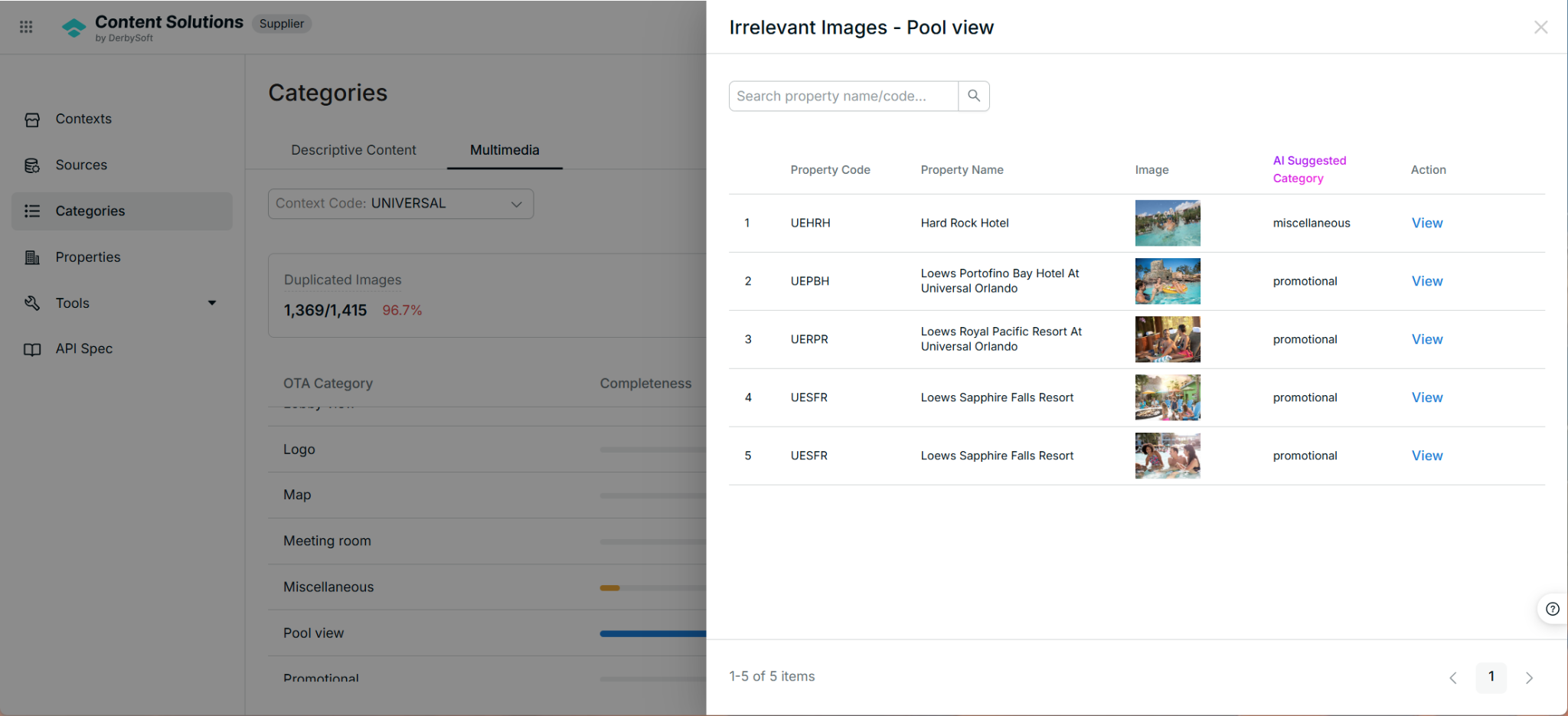
Task: Open the help question mark icon
Action: click(1553, 610)
